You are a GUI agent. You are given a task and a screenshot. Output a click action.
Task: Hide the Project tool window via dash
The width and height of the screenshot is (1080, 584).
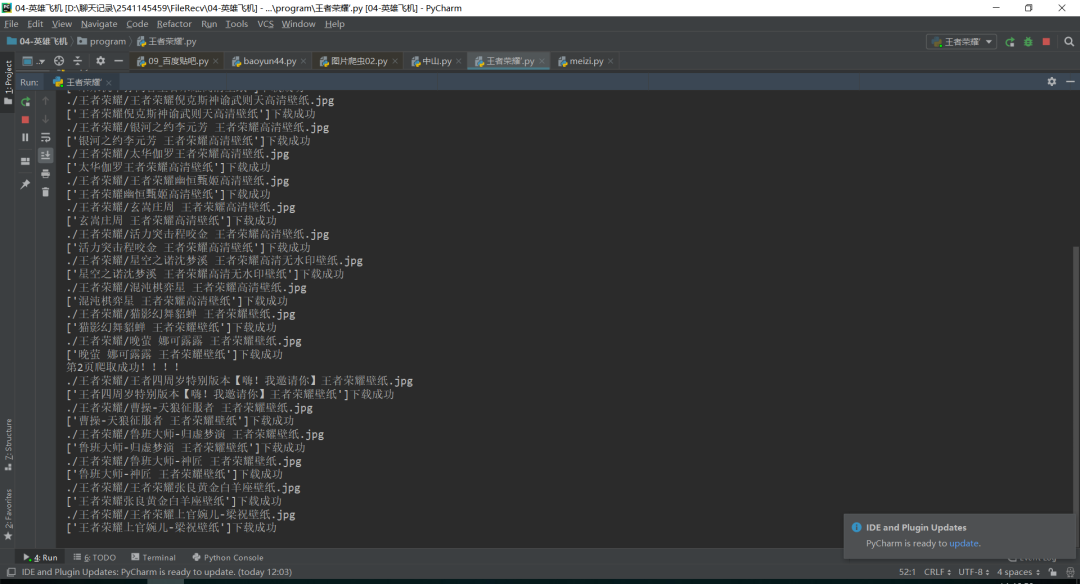[118, 61]
